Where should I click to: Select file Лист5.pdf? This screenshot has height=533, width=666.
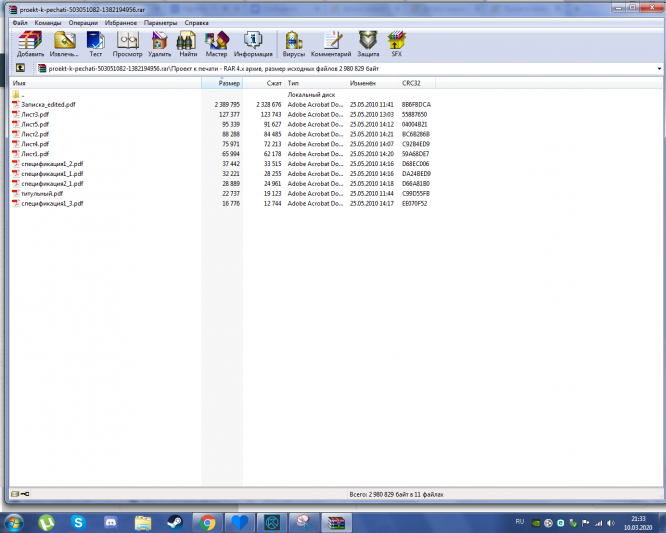(35, 124)
